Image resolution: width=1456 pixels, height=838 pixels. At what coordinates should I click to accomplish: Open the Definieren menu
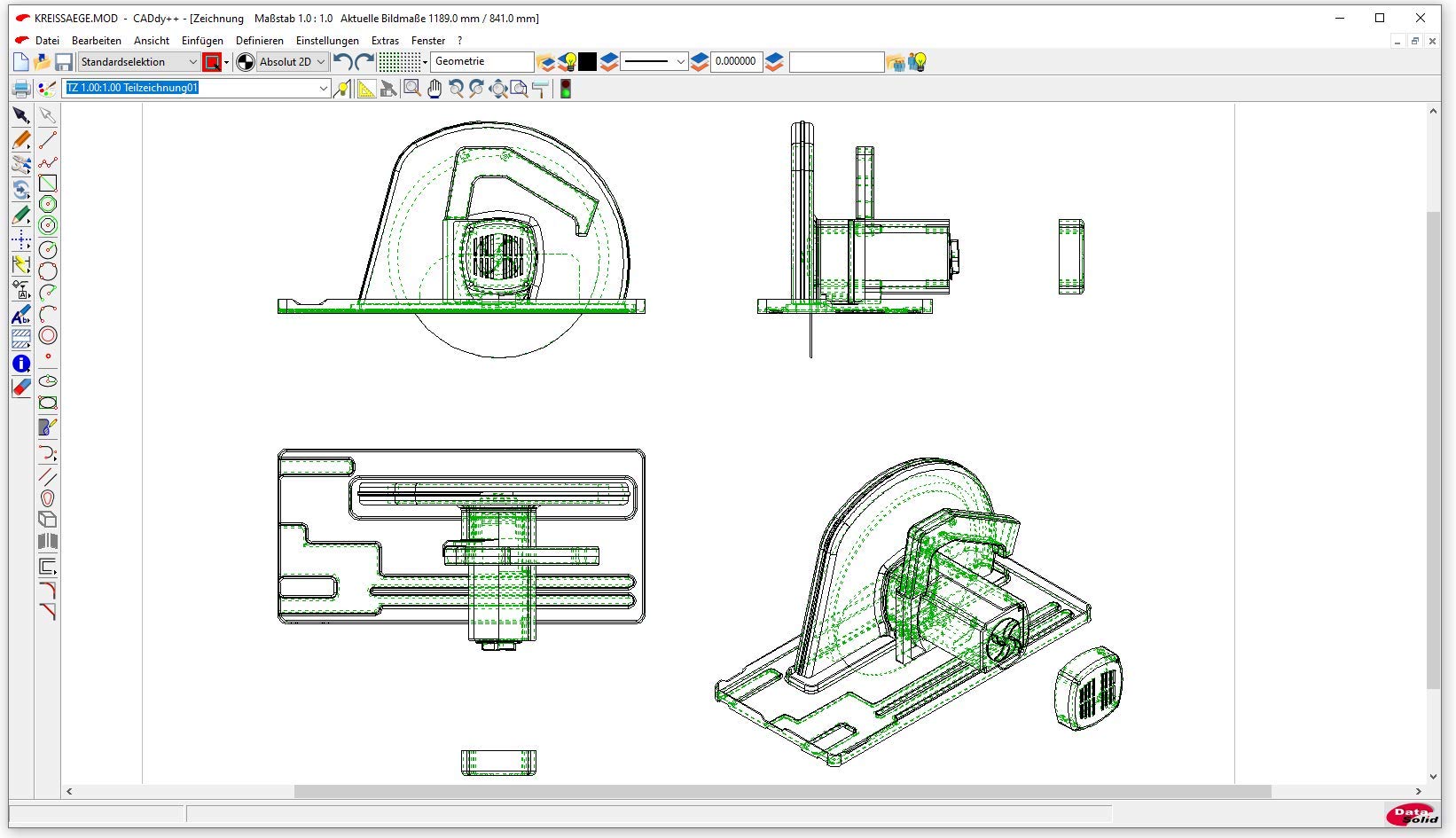[260, 41]
